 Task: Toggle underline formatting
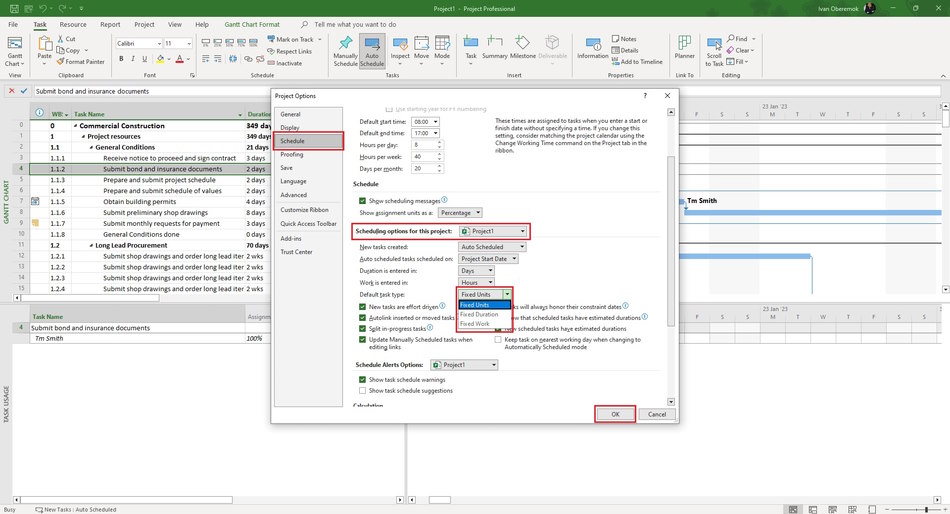point(144,59)
